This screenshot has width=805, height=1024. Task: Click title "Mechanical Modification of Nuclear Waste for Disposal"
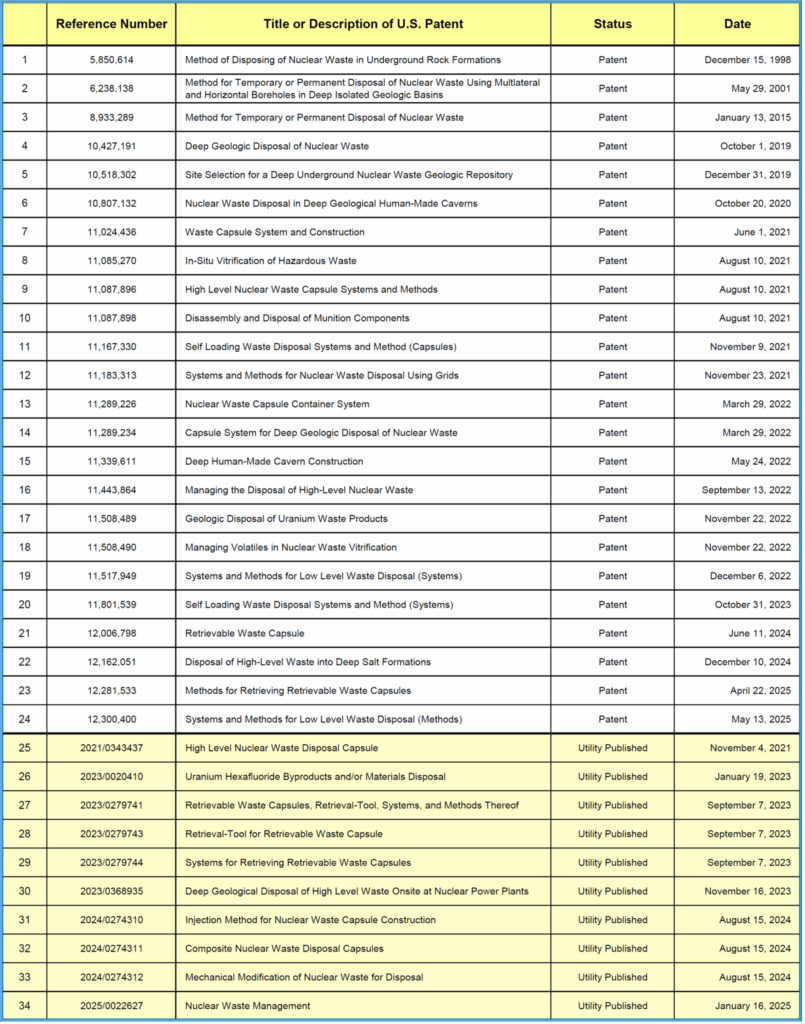tap(304, 978)
